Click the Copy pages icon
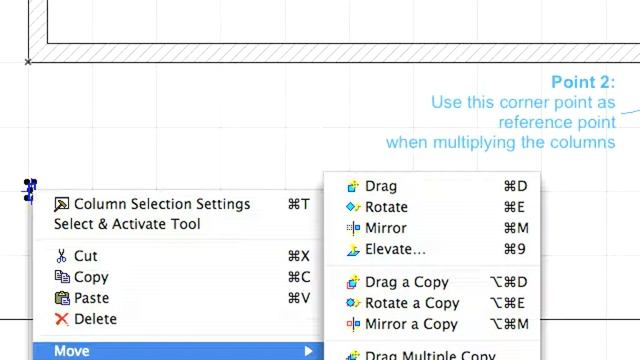Viewport: 640px width, 360px height. pos(62,277)
